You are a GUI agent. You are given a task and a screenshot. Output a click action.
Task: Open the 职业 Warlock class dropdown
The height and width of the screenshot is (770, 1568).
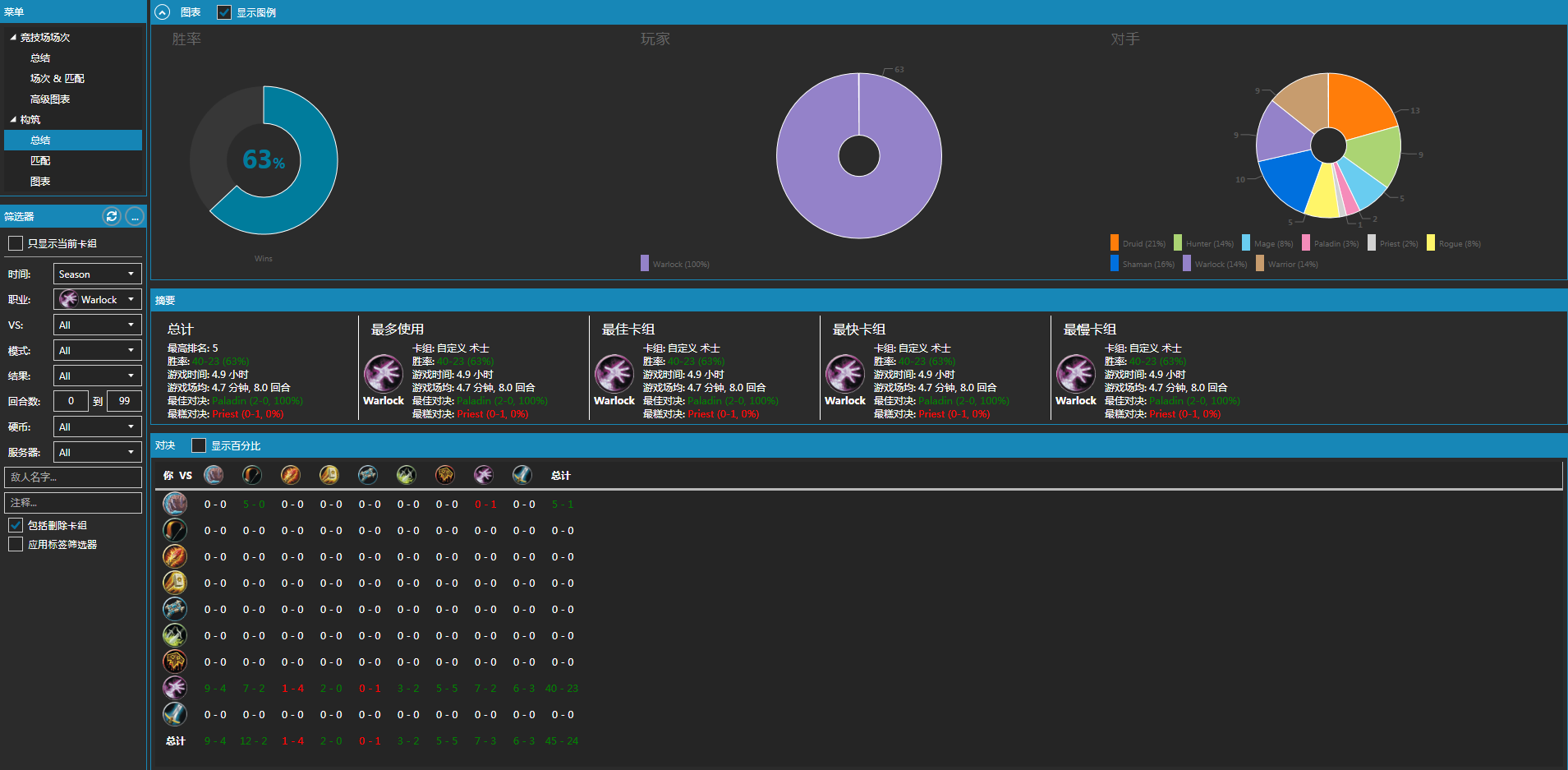point(97,299)
